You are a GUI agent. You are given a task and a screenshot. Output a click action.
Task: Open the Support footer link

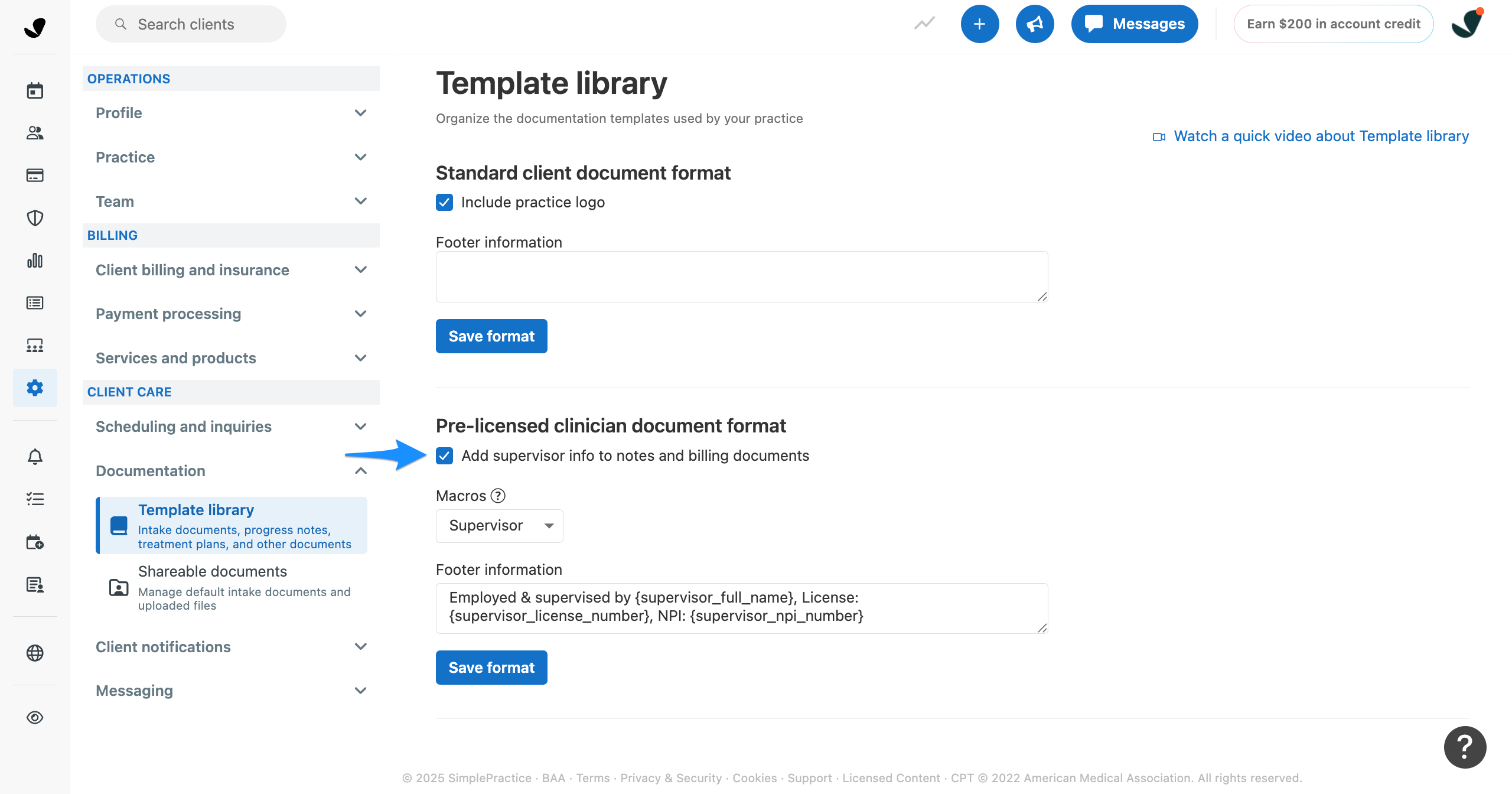(x=810, y=778)
